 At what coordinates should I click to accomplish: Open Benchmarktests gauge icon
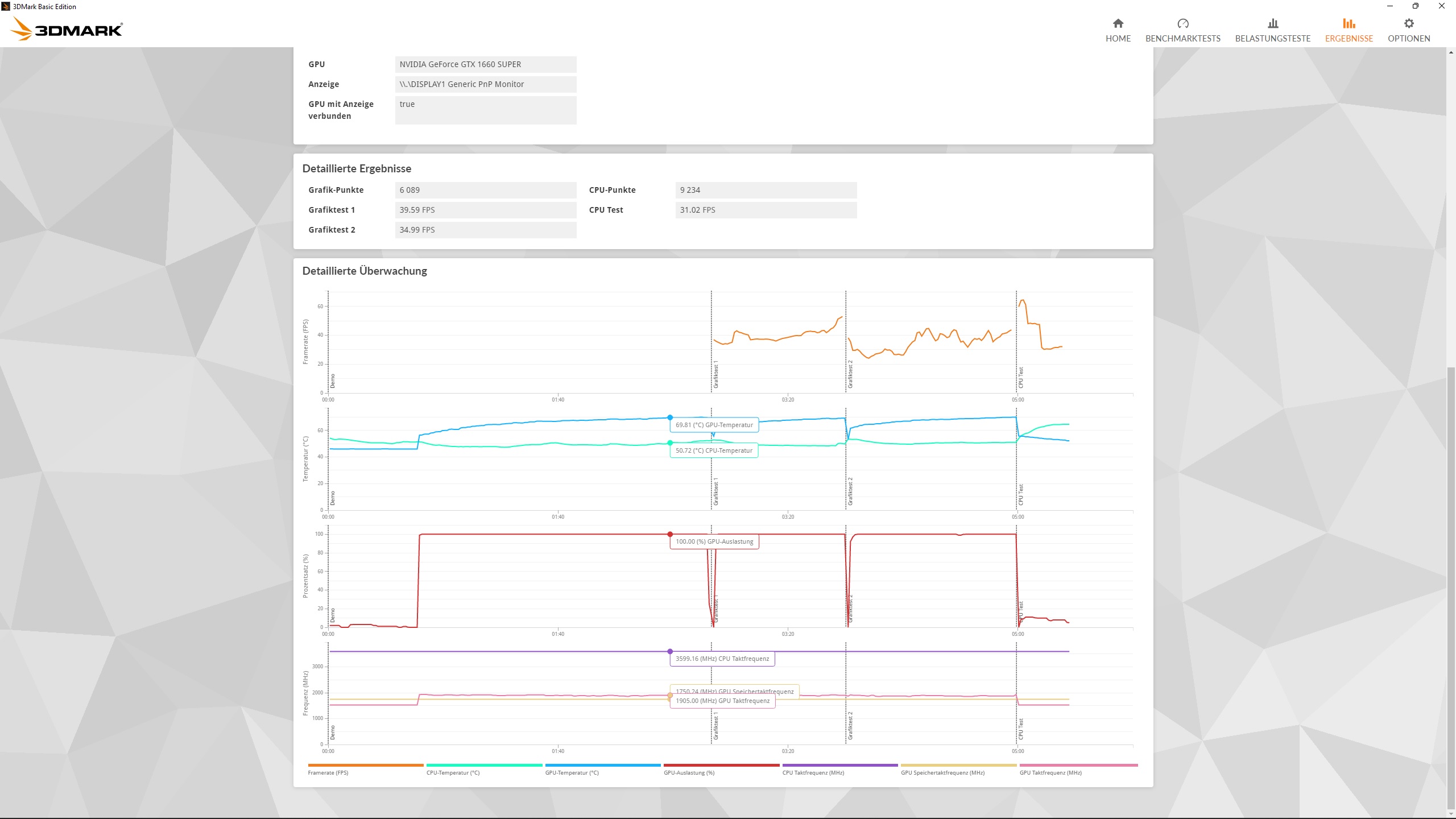pyautogui.click(x=1182, y=23)
